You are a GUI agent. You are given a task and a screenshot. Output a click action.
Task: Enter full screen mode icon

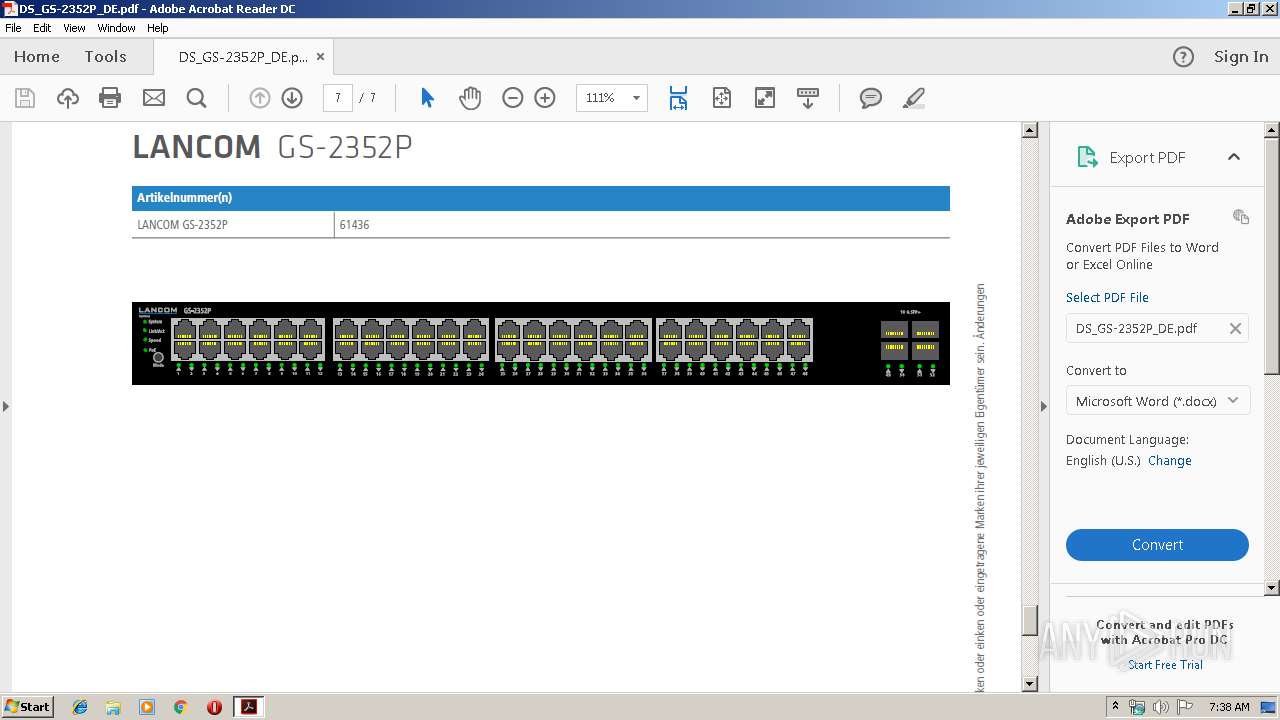764,98
